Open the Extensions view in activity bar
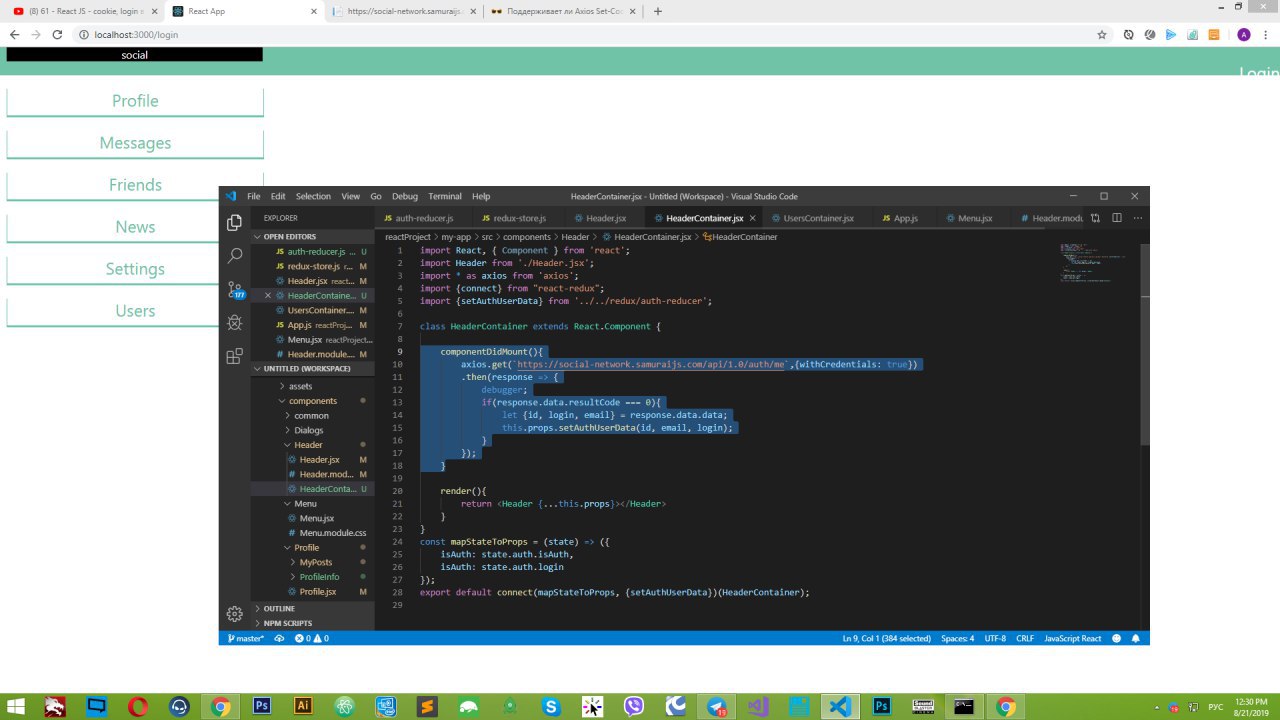This screenshot has height=720, width=1280. (235, 356)
